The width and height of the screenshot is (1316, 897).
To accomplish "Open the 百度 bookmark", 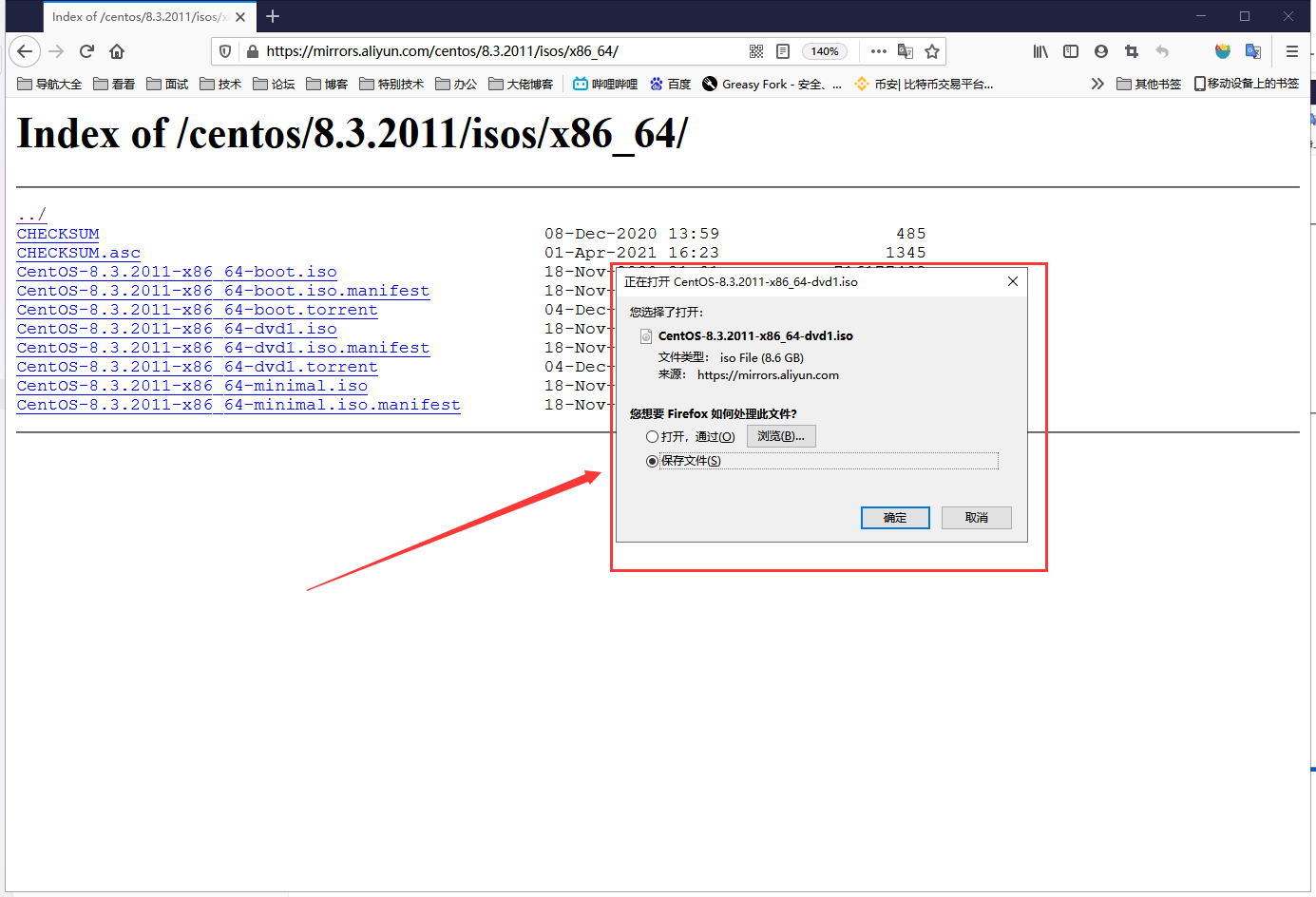I will point(670,84).
